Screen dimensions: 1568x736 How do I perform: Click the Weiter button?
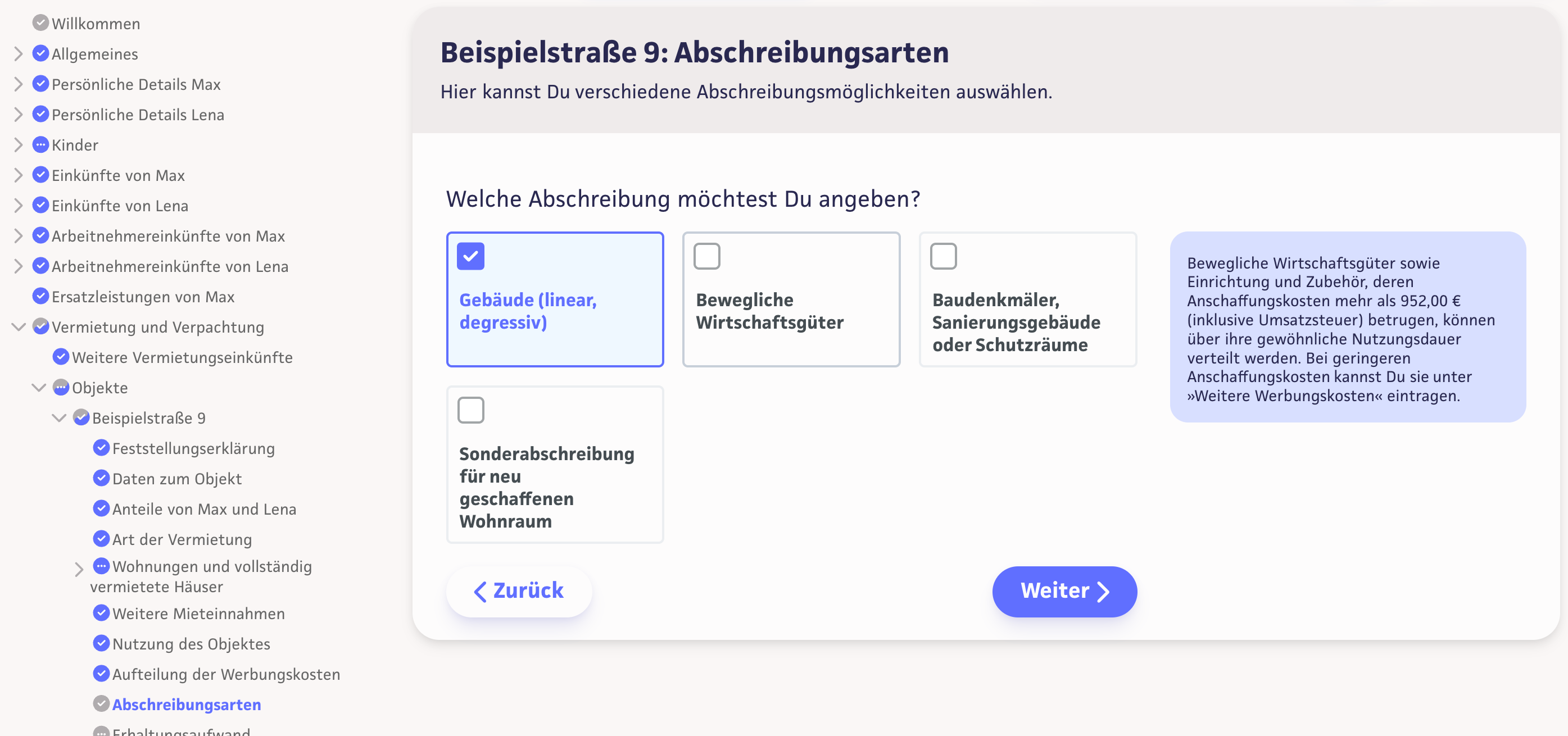(x=1064, y=591)
